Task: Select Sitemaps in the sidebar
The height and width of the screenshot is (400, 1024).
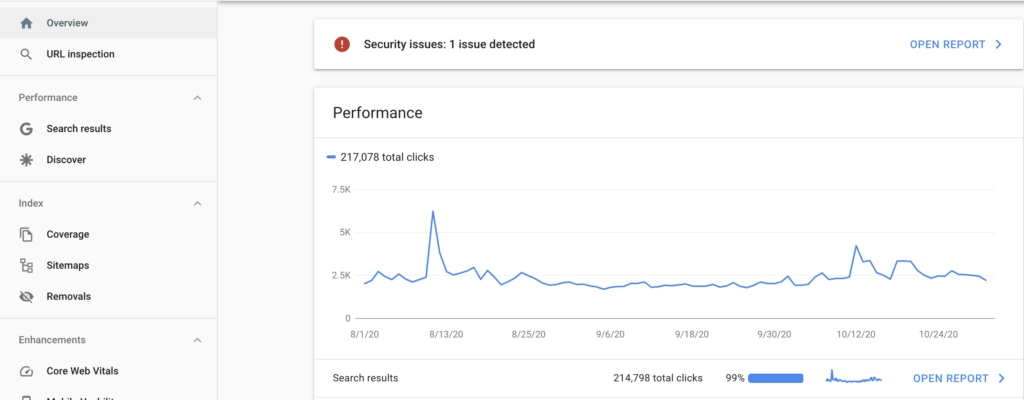Action: [x=68, y=266]
